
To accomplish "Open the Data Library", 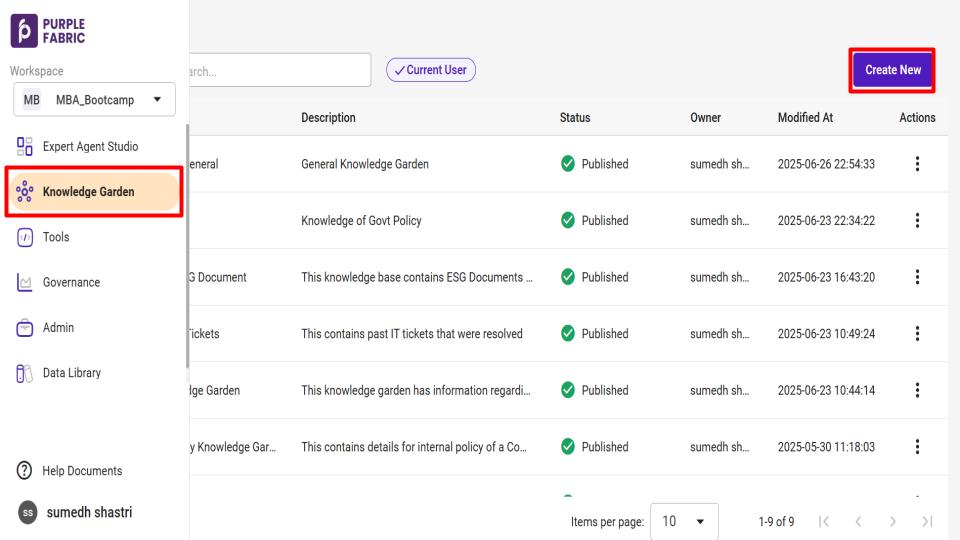I will [70, 373].
